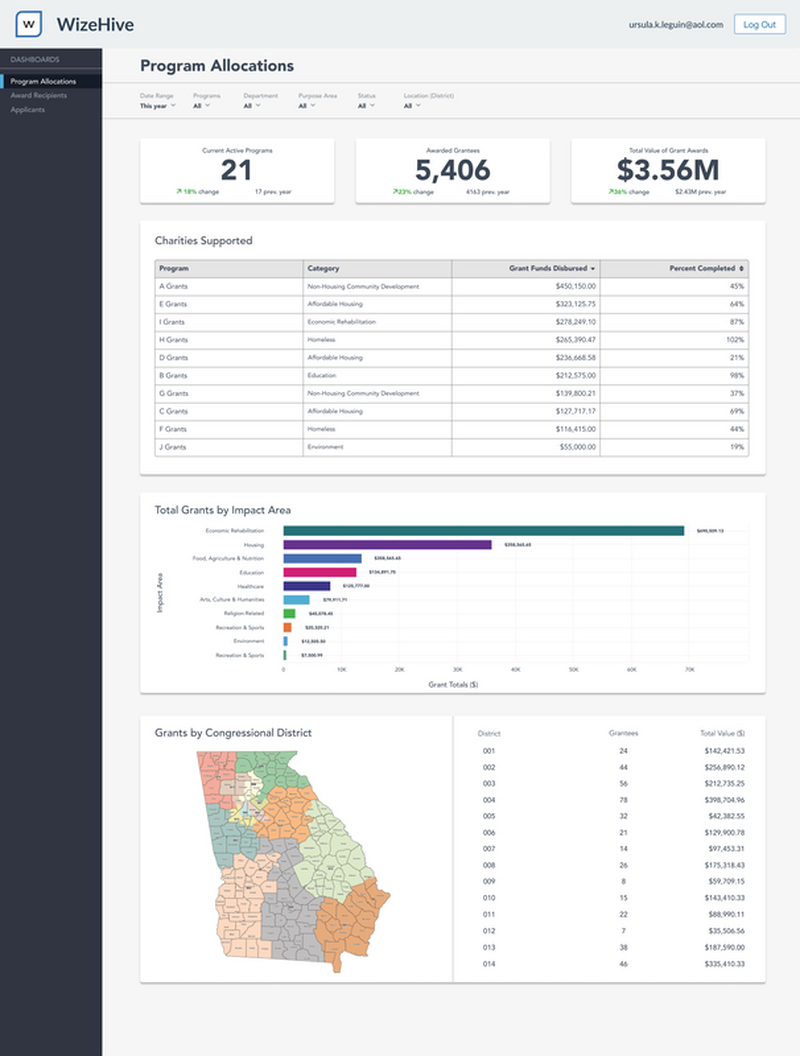Open the Department filter dropdown

click(x=252, y=106)
